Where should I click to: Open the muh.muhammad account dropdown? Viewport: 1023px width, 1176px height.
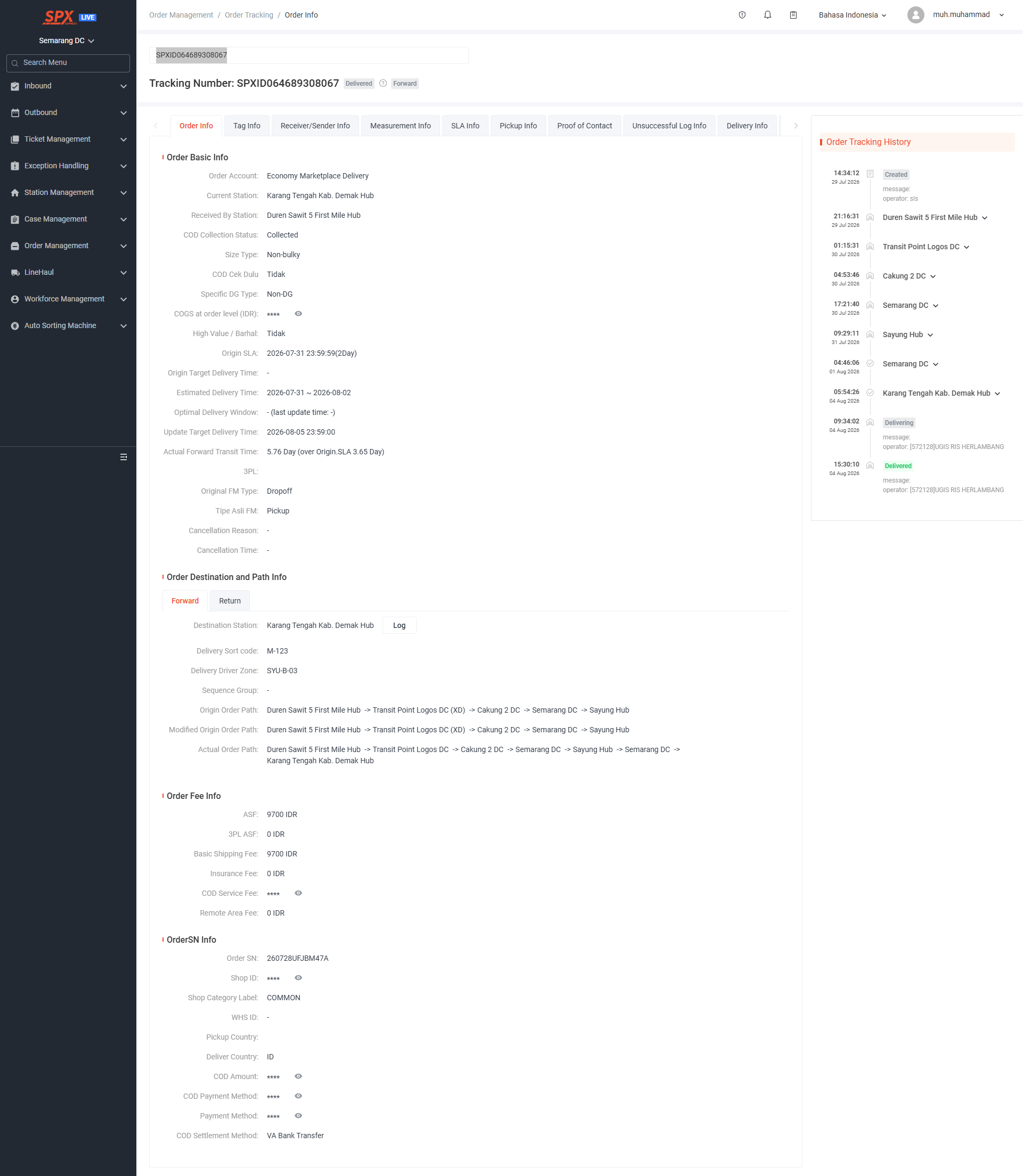pyautogui.click(x=968, y=15)
